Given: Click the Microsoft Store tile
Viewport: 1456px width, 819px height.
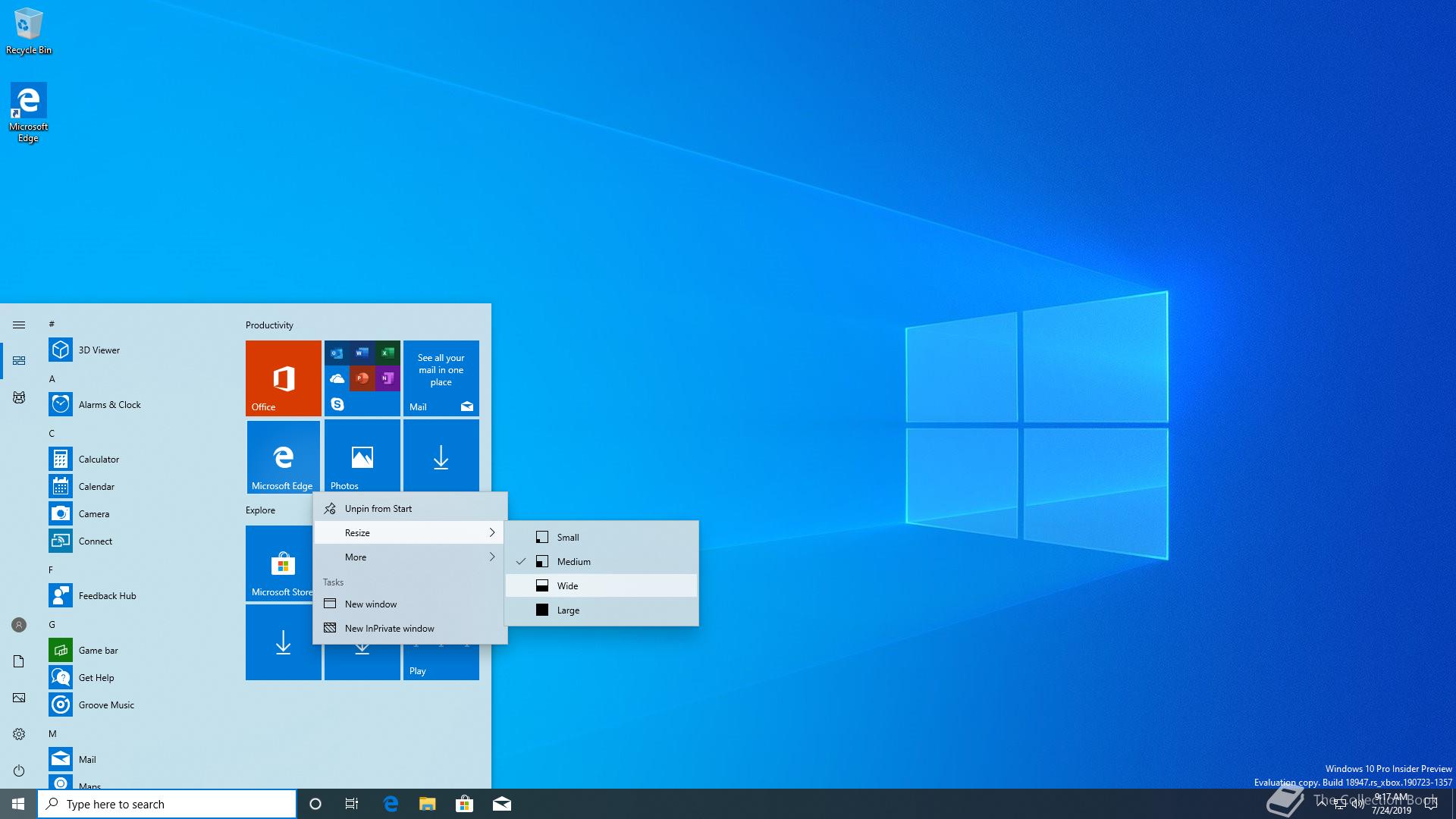Looking at the screenshot, I should tap(279, 563).
